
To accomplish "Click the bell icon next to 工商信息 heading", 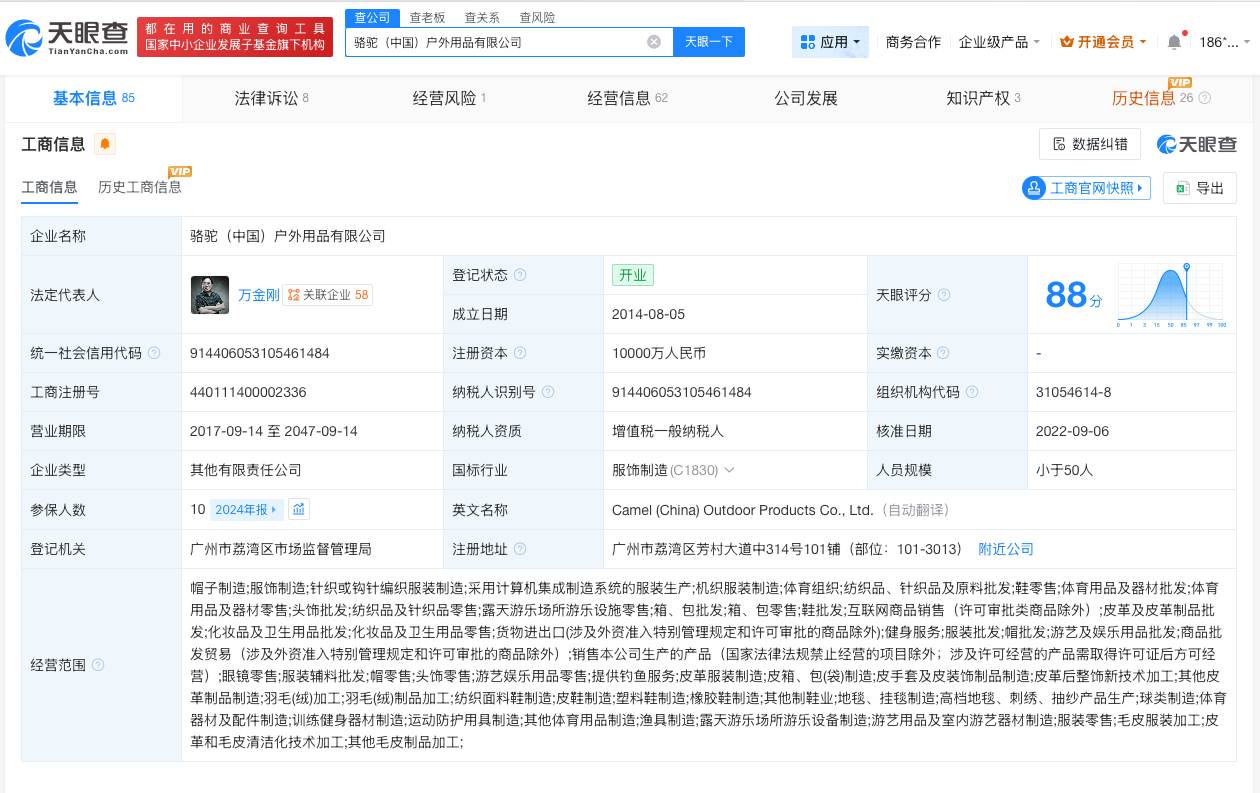I will click(x=104, y=144).
